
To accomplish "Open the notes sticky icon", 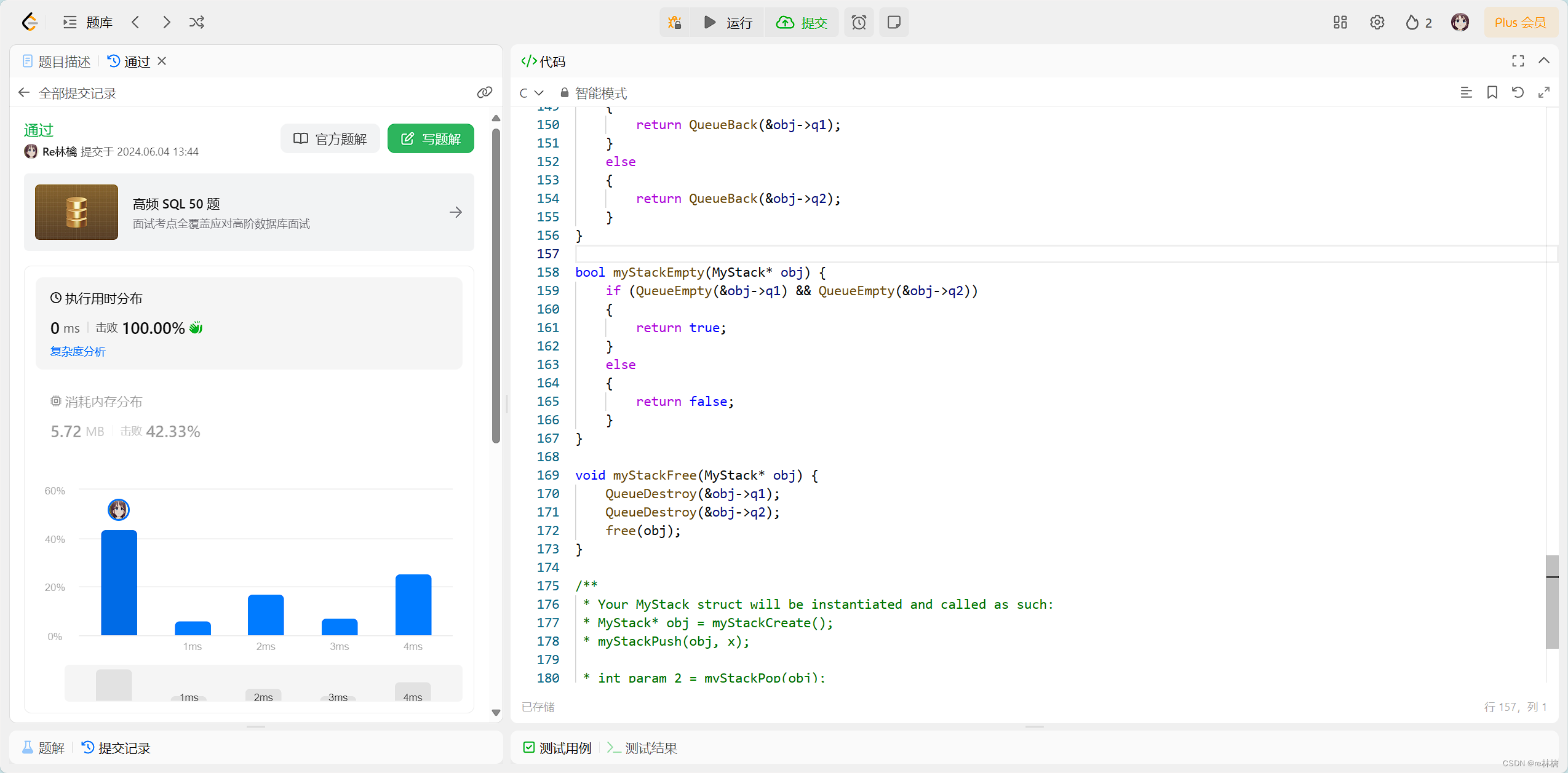I will click(x=894, y=23).
